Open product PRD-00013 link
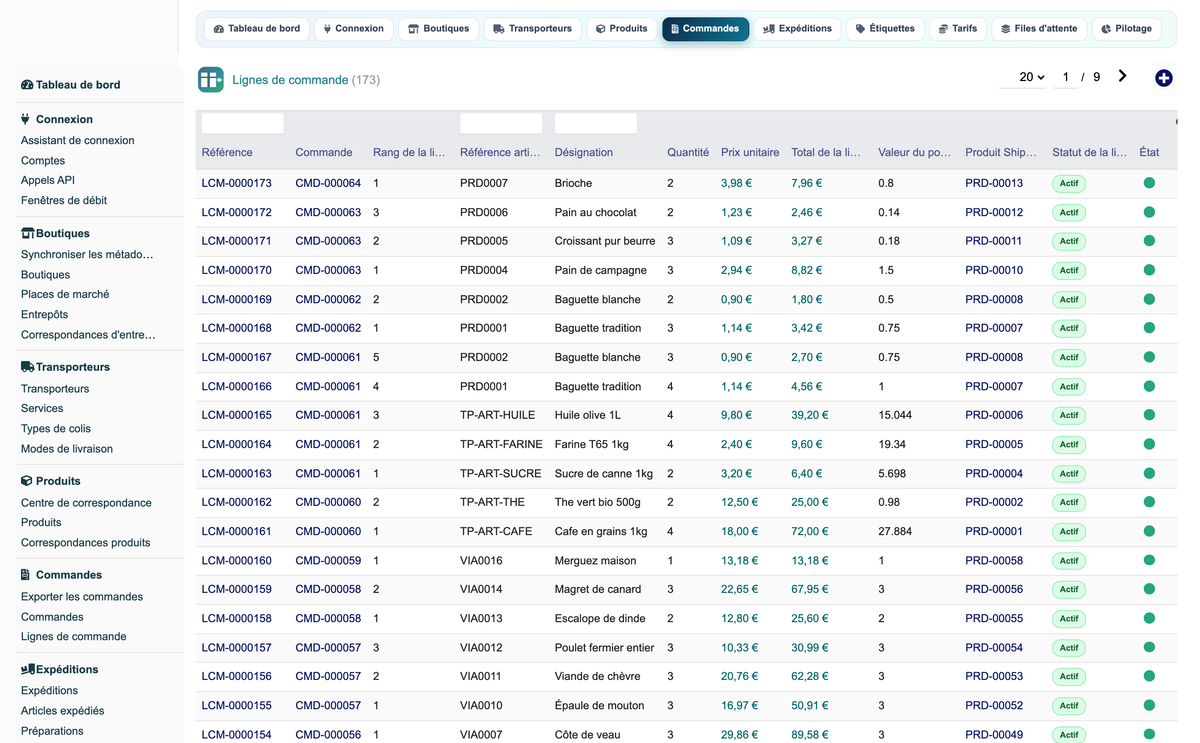The width and height of the screenshot is (1200, 743). click(x=994, y=183)
